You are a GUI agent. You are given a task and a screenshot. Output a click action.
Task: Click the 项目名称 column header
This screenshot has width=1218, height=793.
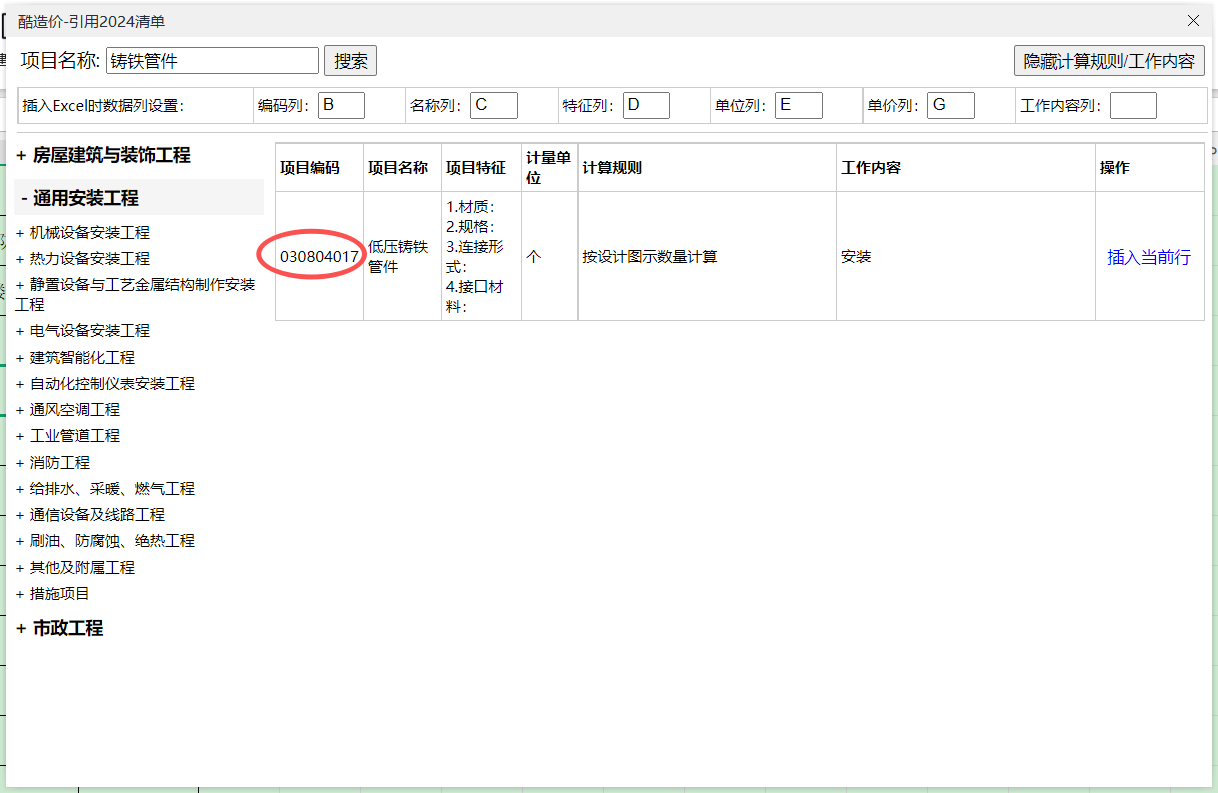click(x=402, y=167)
